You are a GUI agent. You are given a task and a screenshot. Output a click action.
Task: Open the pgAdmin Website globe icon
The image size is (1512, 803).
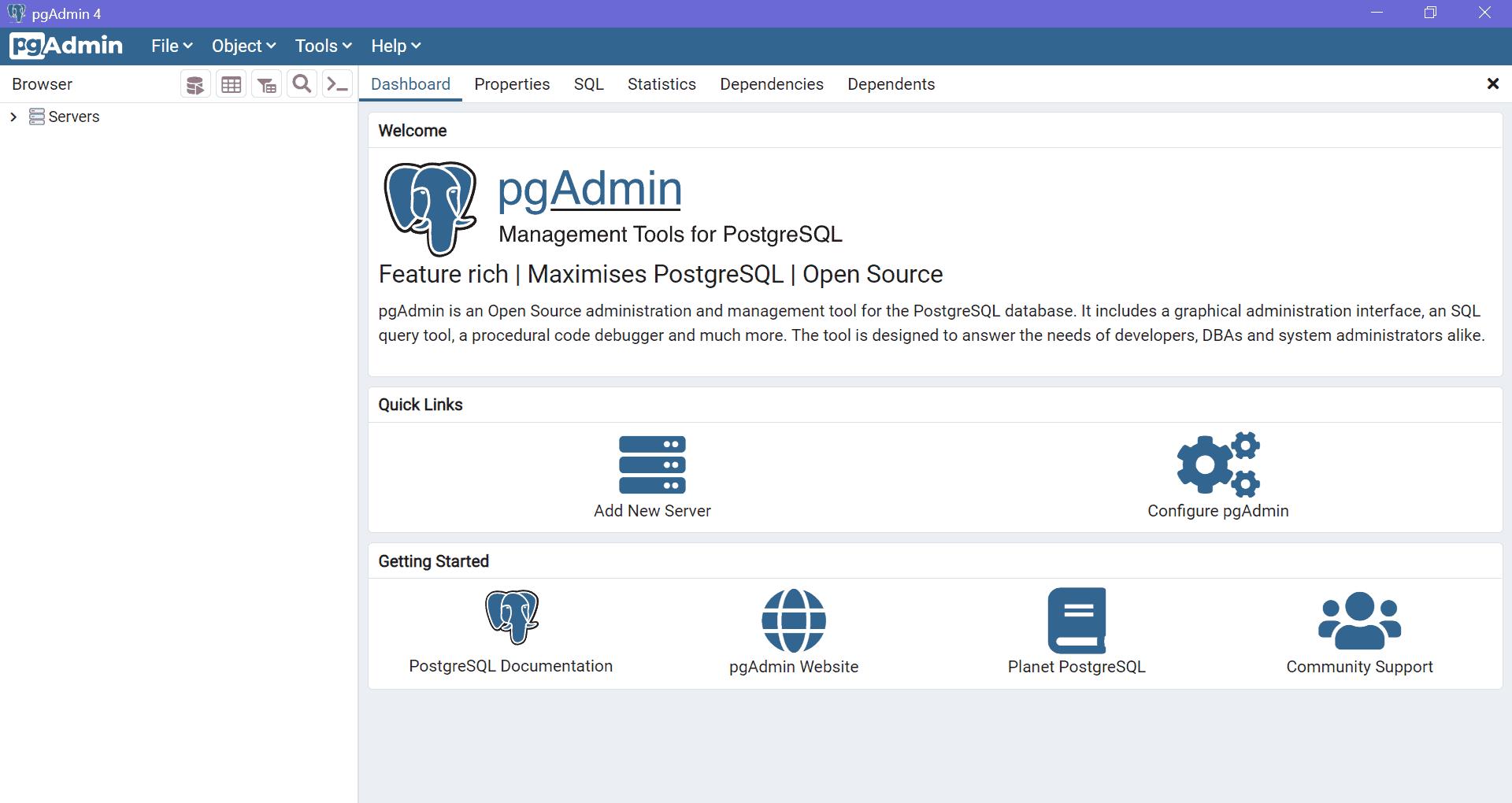(x=793, y=620)
